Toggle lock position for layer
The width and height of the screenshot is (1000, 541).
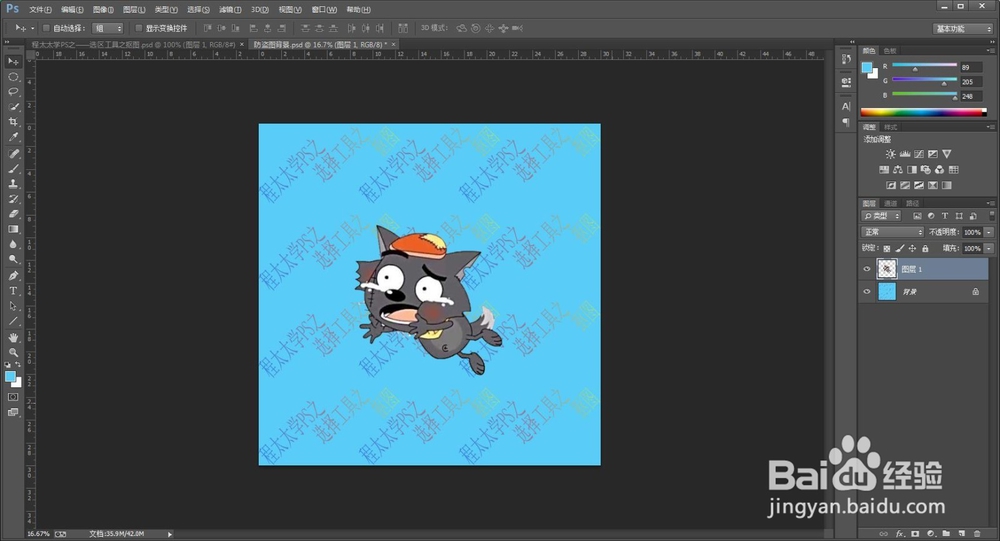click(912, 248)
